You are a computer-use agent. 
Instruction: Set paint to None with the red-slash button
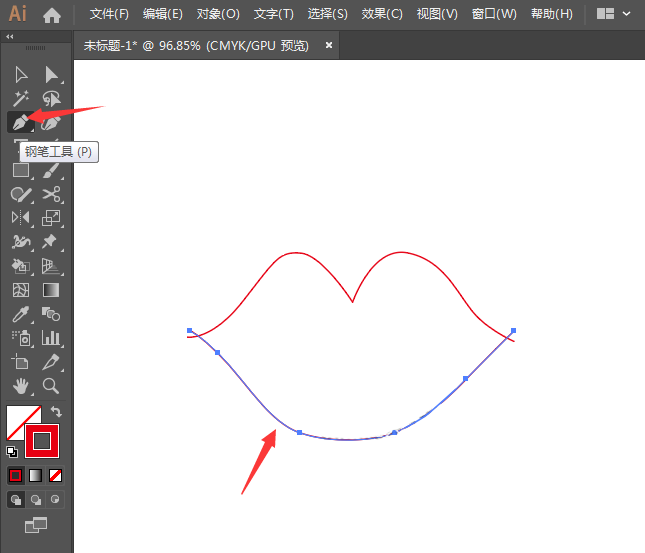56,475
